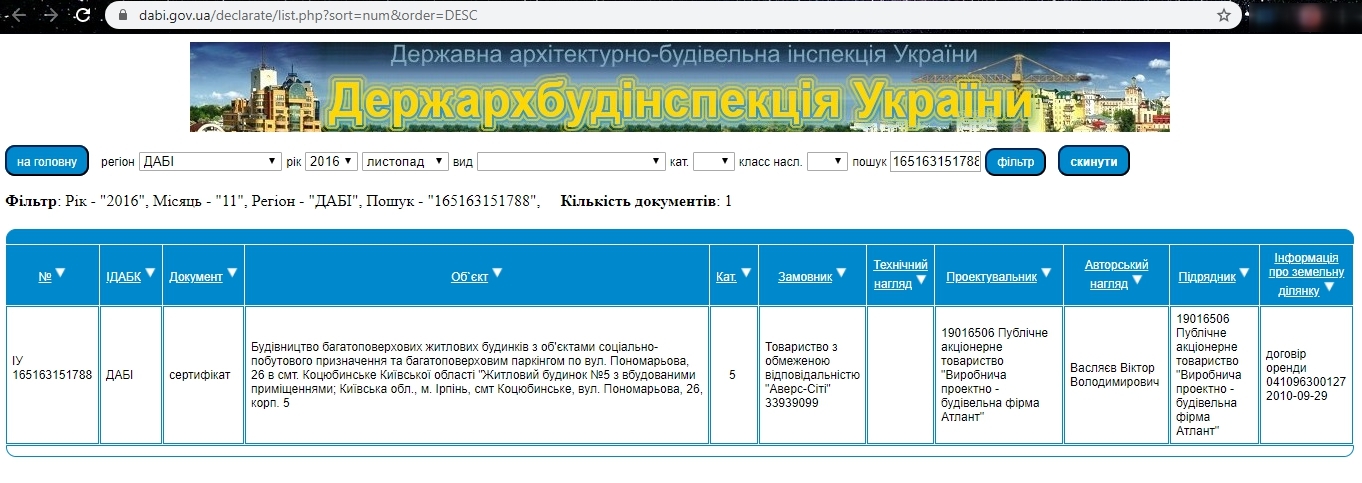Image resolution: width=1362 pixels, height=483 pixels.
Task: Click the object description starting Будівництво багатоповерхових
Action: click(477, 375)
